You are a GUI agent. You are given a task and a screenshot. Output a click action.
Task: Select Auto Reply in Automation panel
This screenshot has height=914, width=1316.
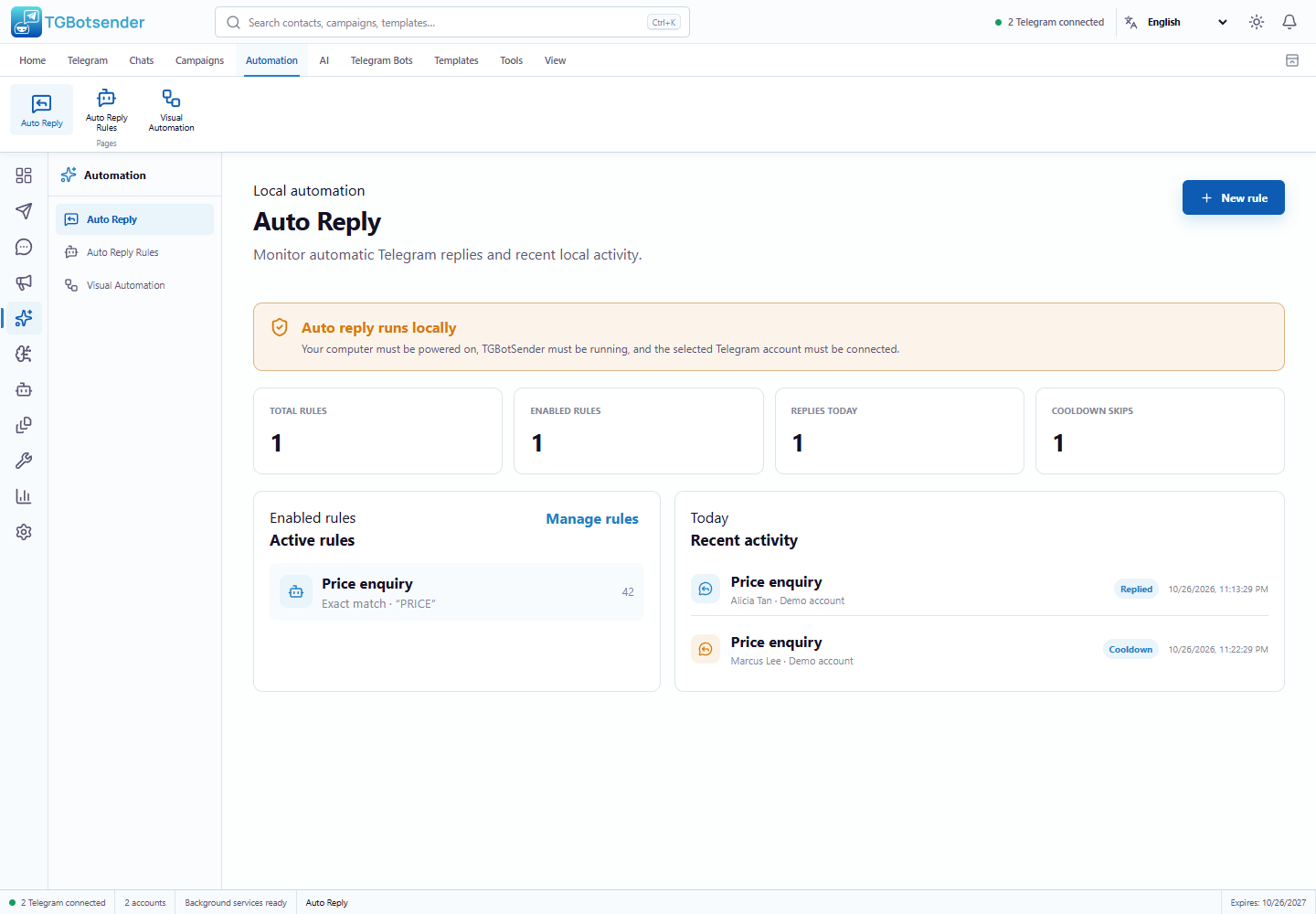click(134, 219)
